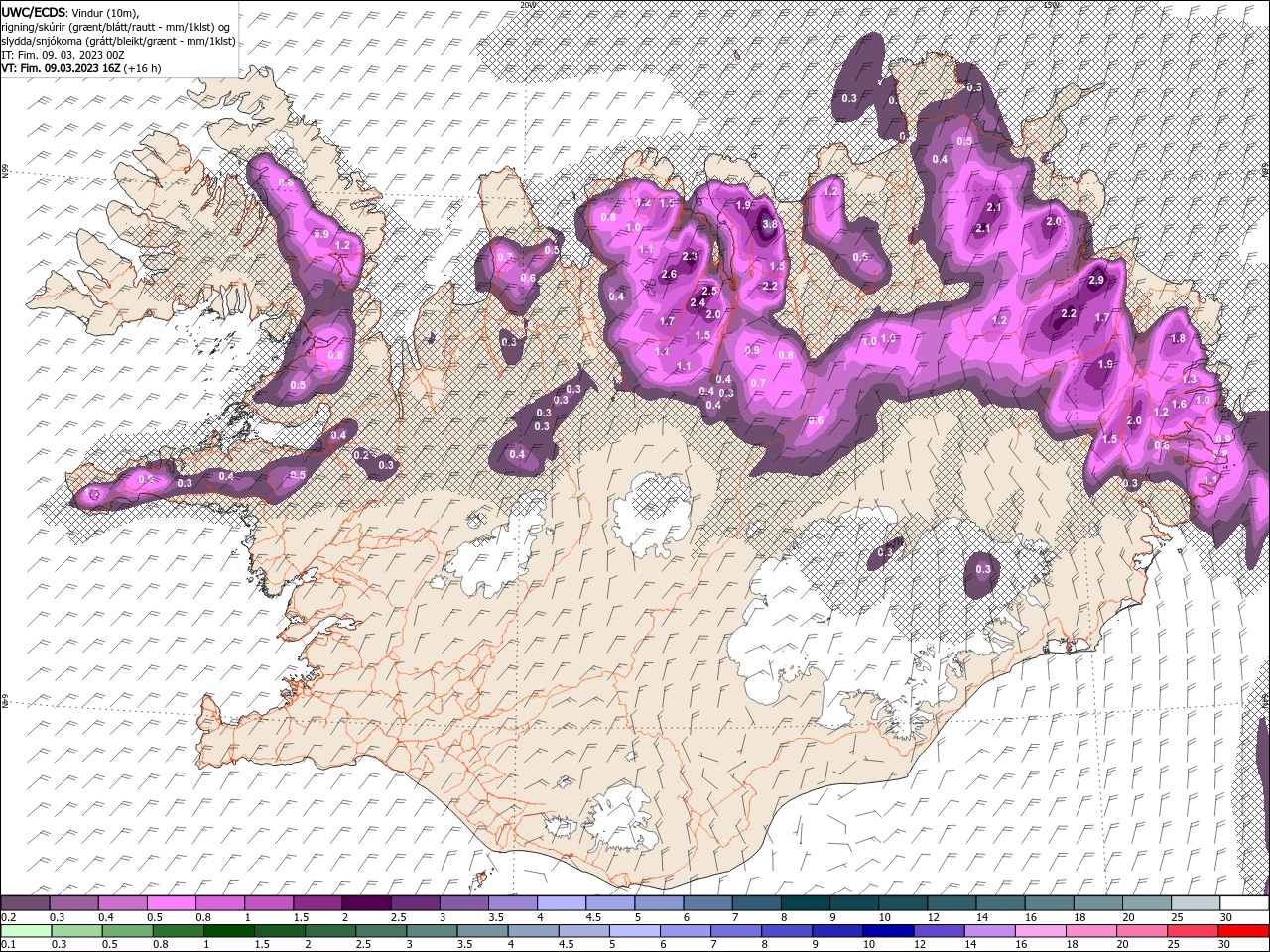Click the dark grey-purple snow swatch labelled 0.2

26,903
